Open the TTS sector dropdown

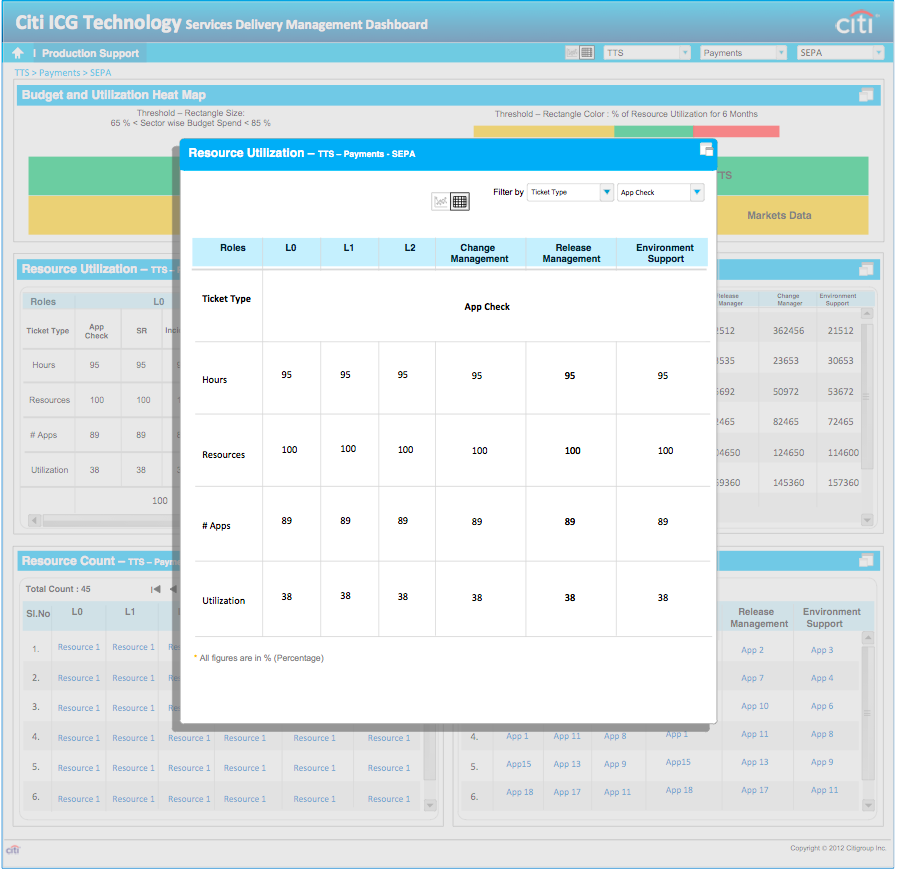647,53
